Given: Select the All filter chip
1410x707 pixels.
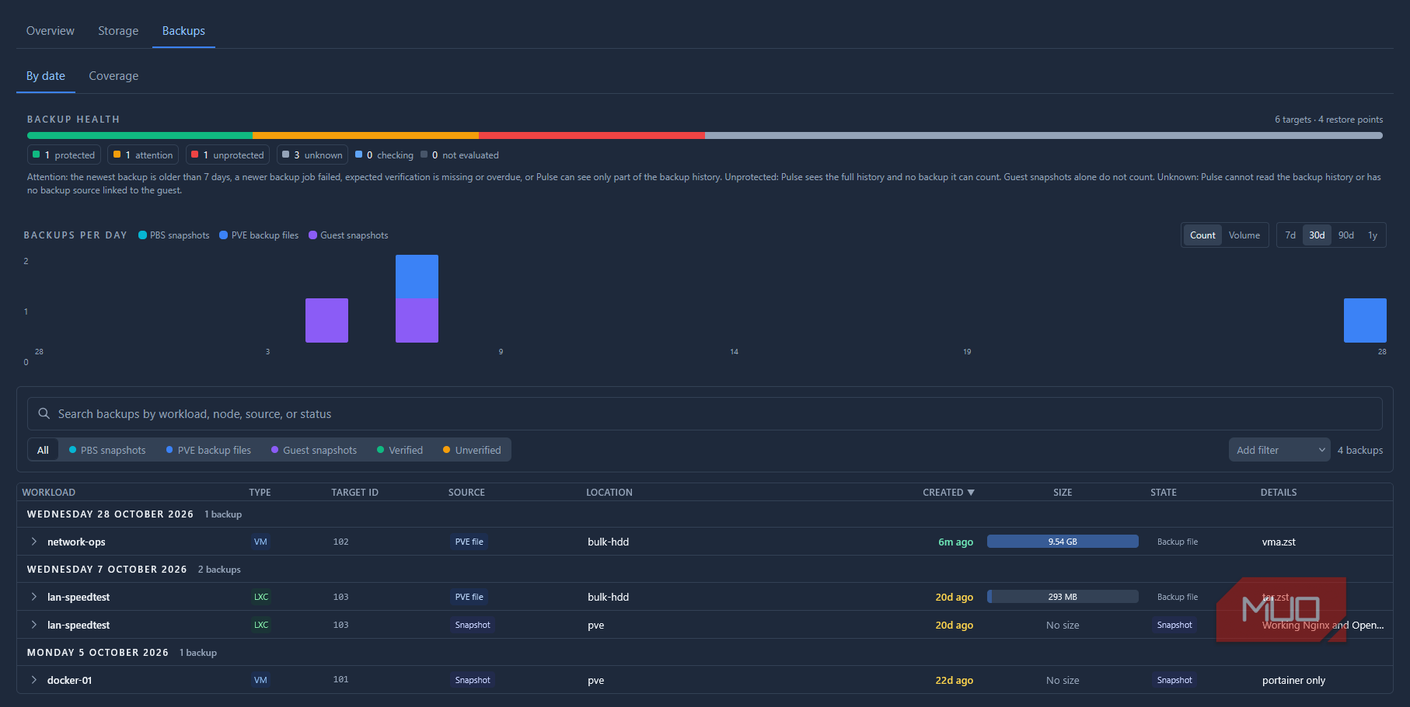Looking at the screenshot, I should click(43, 450).
